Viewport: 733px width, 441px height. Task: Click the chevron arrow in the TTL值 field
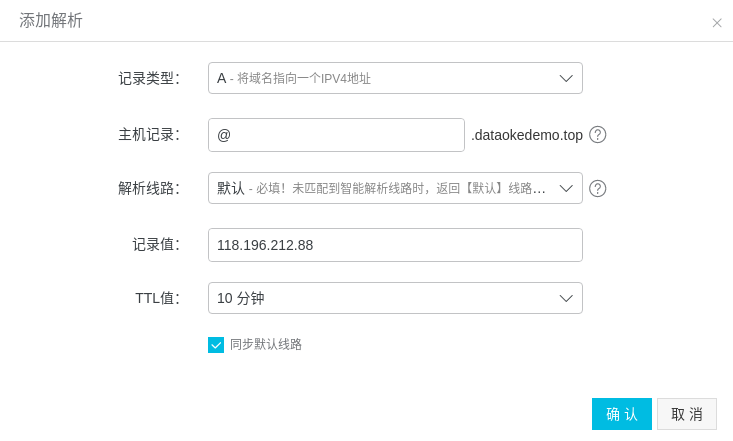point(566,298)
